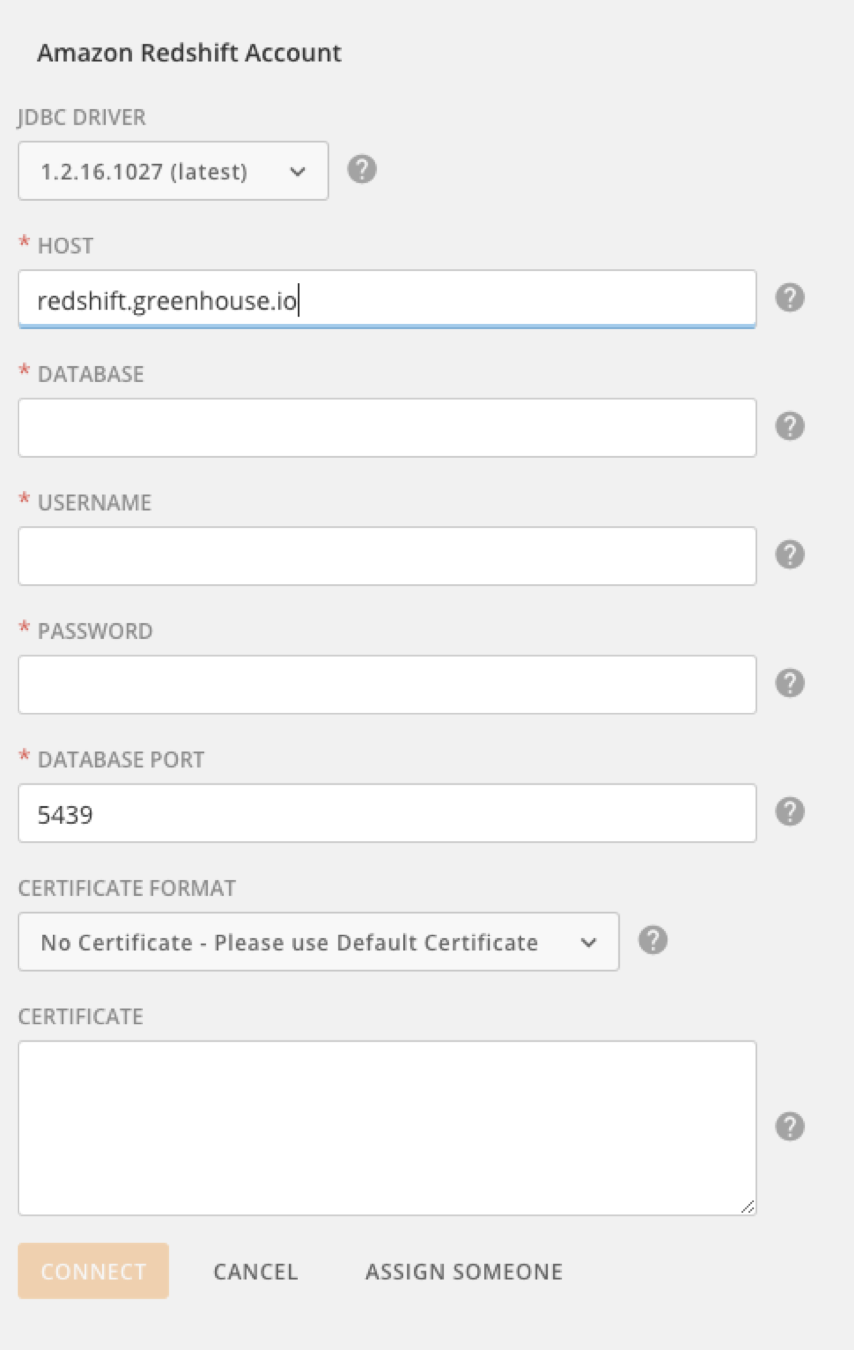Viewport: 854px width, 1350px height.
Task: Click help icon next to Username
Action: coord(790,555)
